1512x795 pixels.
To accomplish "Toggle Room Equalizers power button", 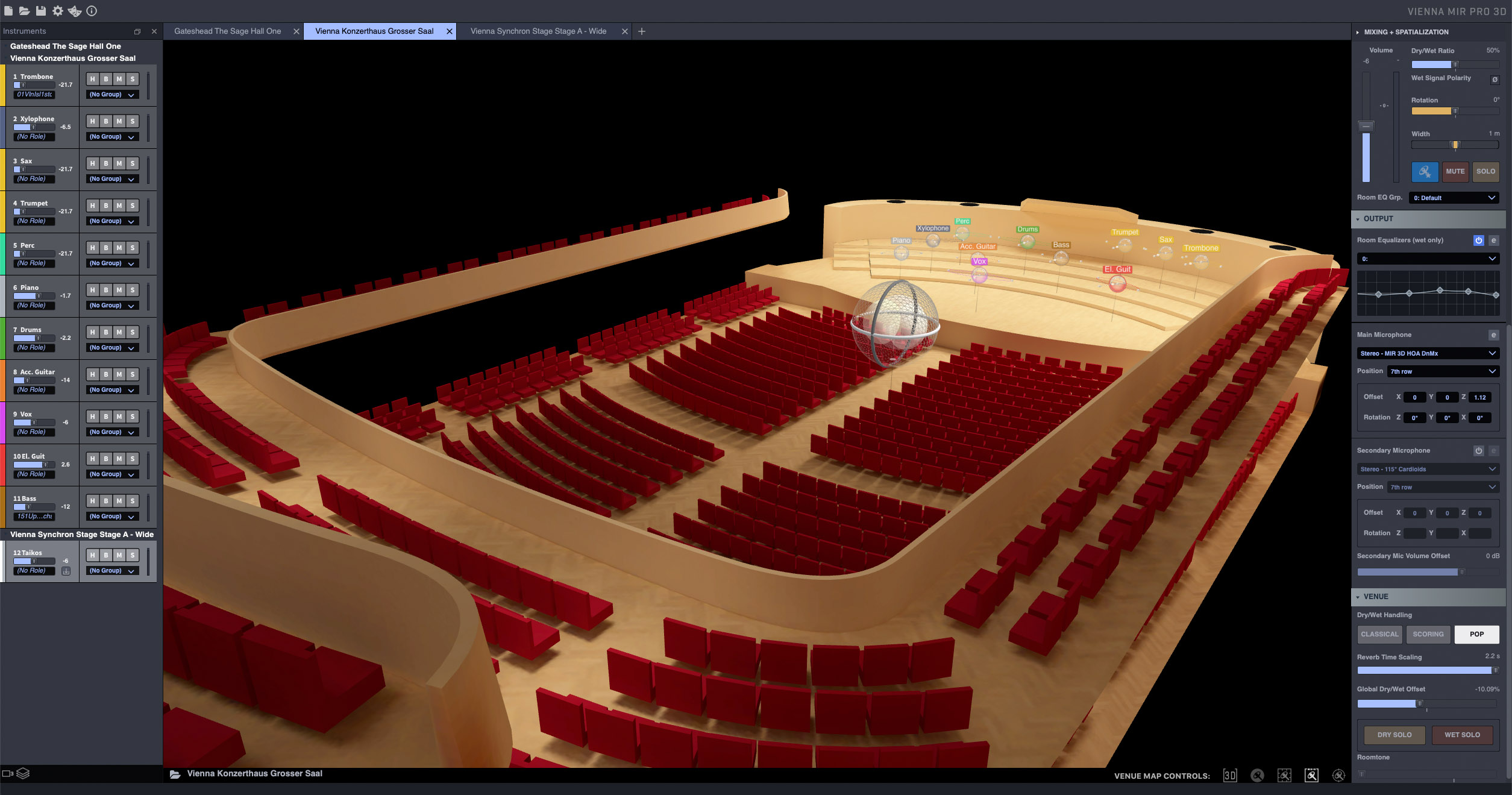I will coord(1478,240).
